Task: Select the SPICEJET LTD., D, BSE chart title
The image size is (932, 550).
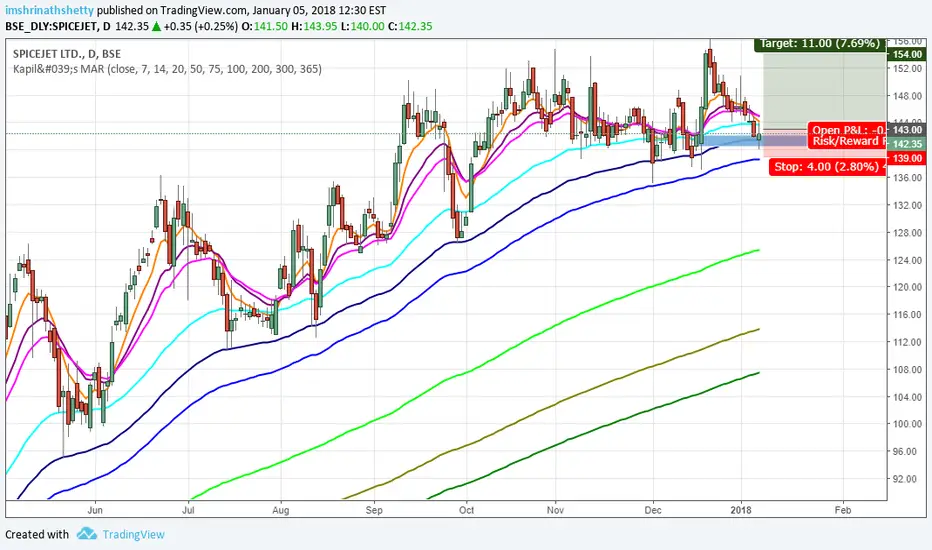Action: pyautogui.click(x=67, y=54)
